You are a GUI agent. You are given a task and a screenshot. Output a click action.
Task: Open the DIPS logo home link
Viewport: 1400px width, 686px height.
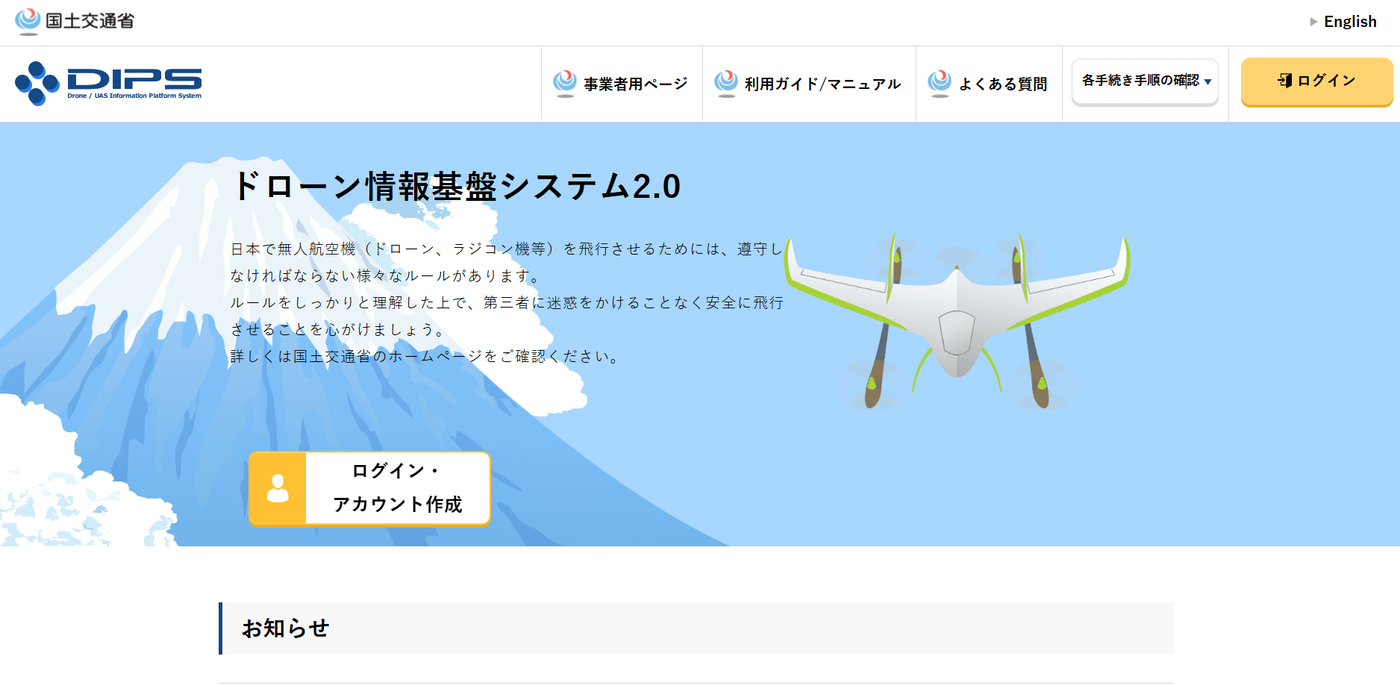[108, 84]
